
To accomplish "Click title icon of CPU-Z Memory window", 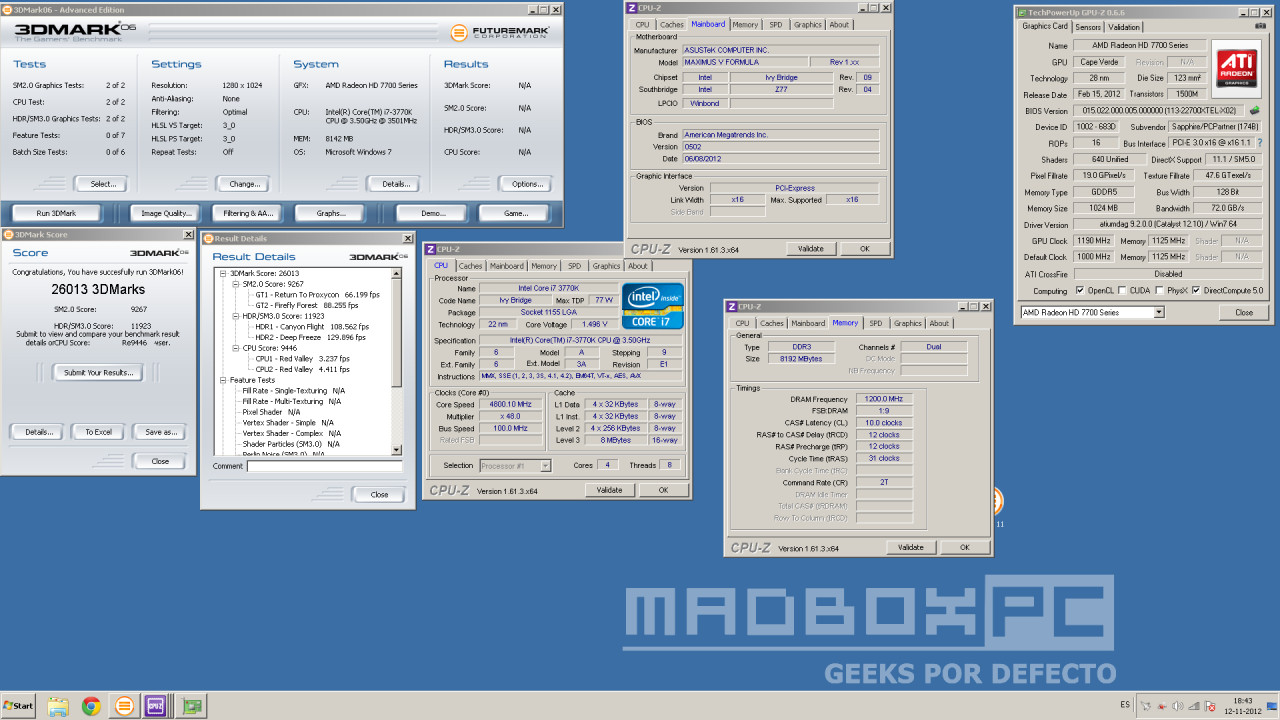I will [x=732, y=306].
